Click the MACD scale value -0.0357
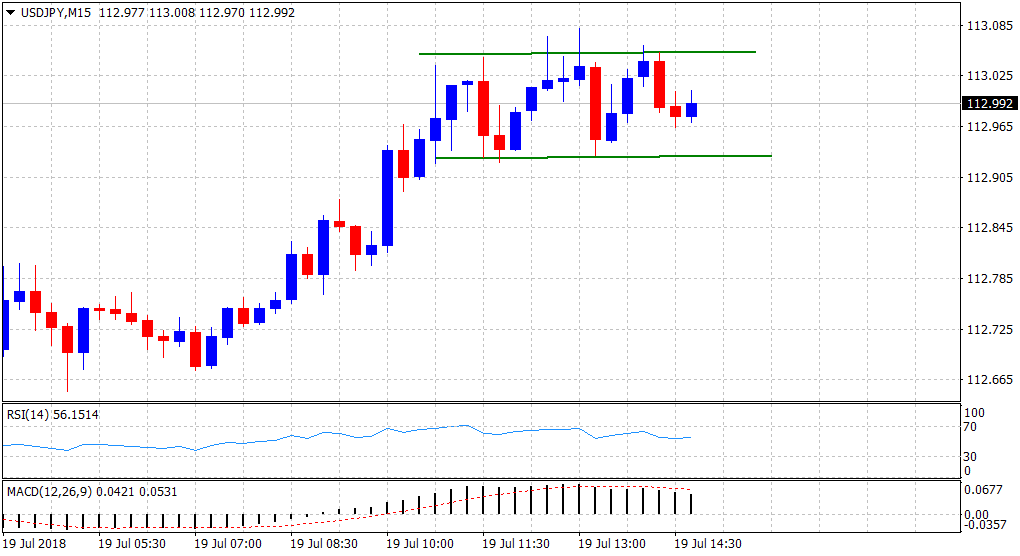 [985, 524]
